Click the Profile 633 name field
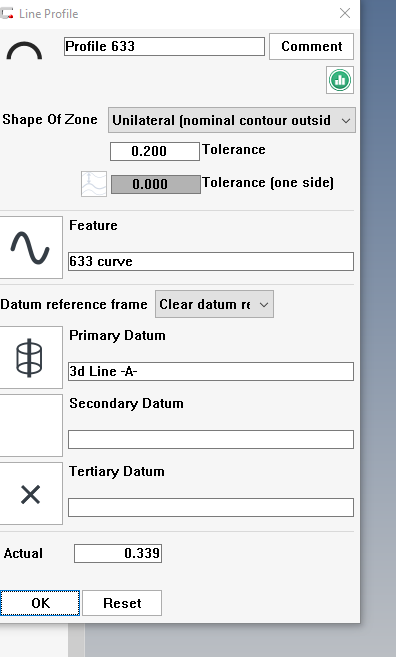396x657 pixels. 164,47
